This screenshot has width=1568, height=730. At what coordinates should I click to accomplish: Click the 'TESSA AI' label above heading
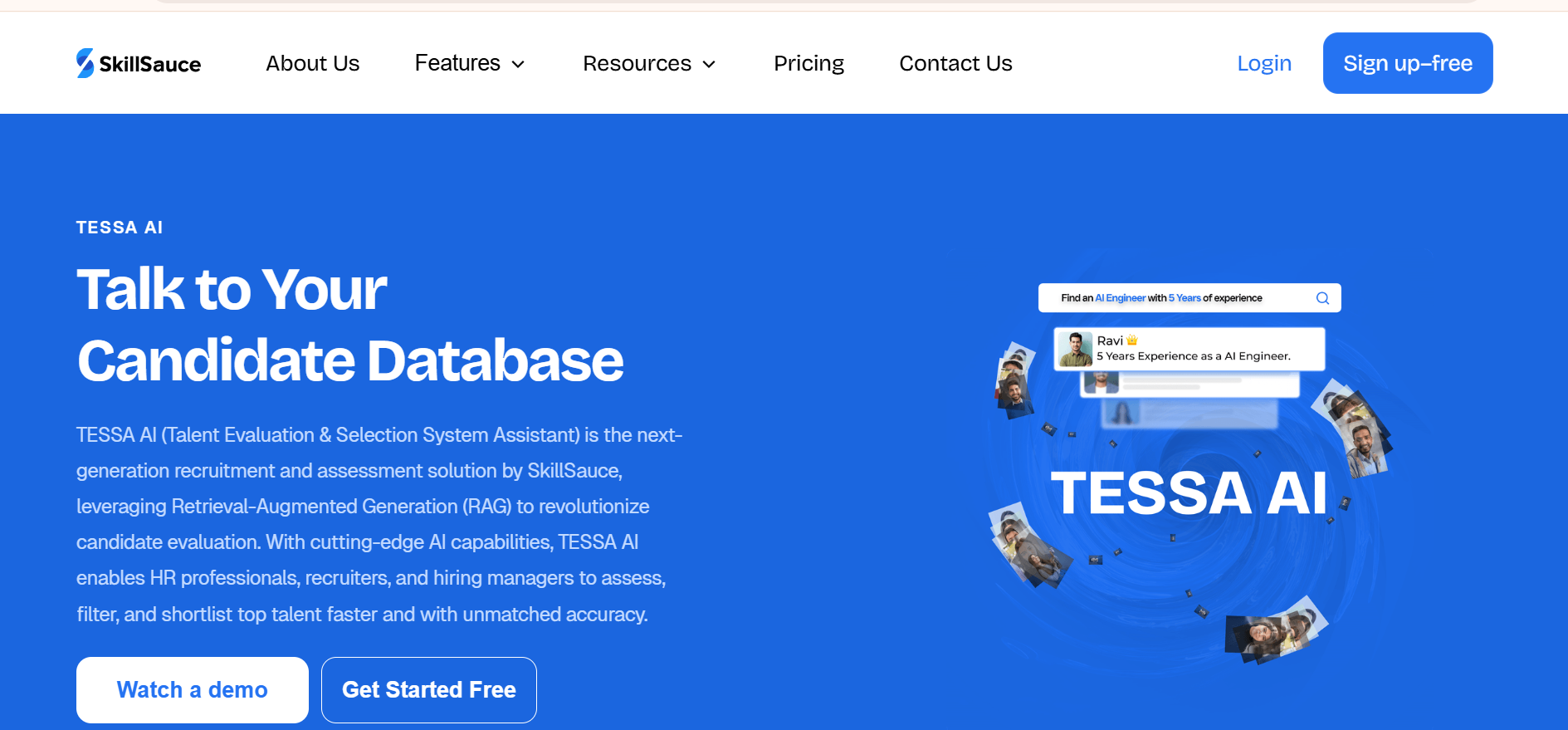120,228
